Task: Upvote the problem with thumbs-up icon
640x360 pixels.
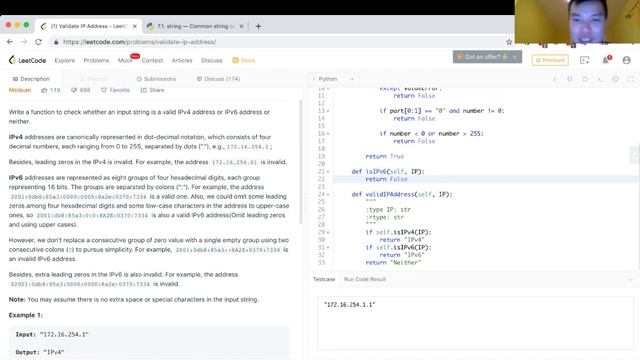Action: [44, 90]
